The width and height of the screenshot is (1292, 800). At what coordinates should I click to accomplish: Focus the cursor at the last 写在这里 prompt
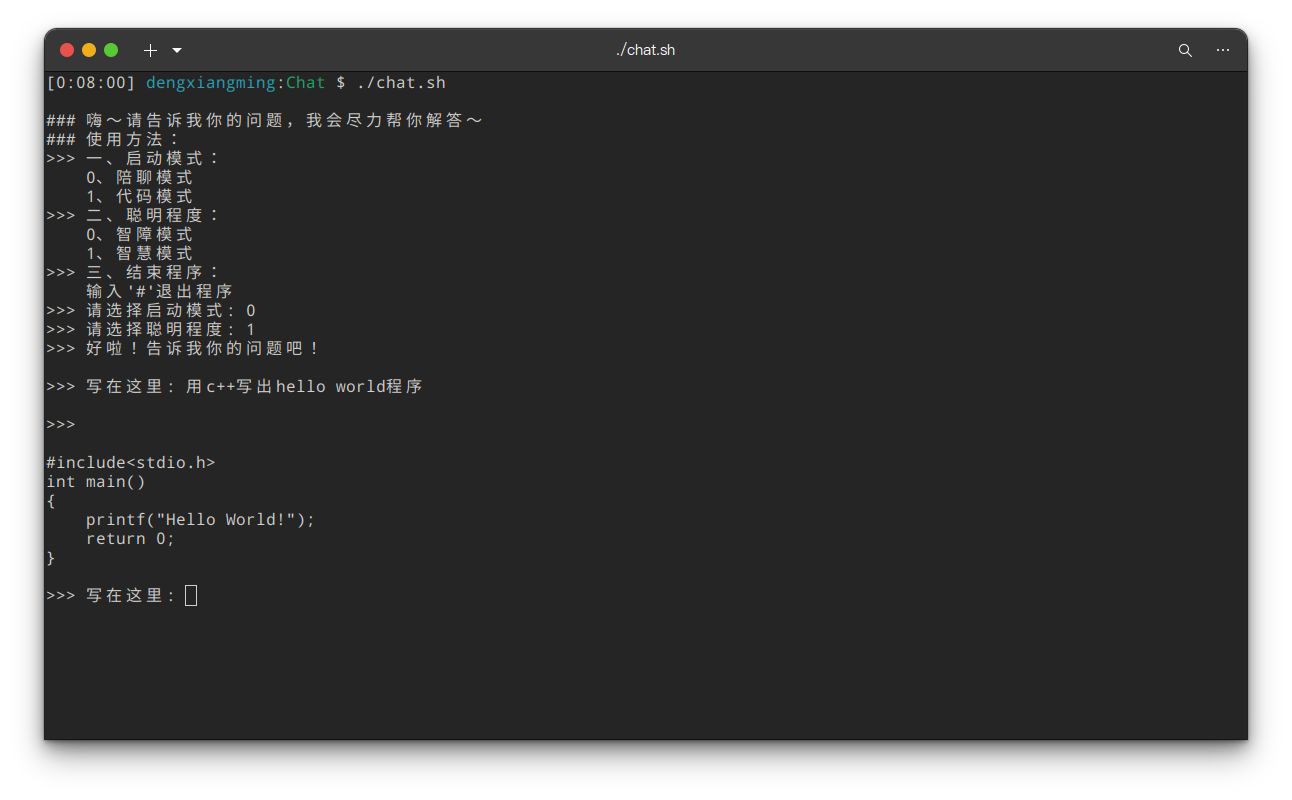click(191, 596)
